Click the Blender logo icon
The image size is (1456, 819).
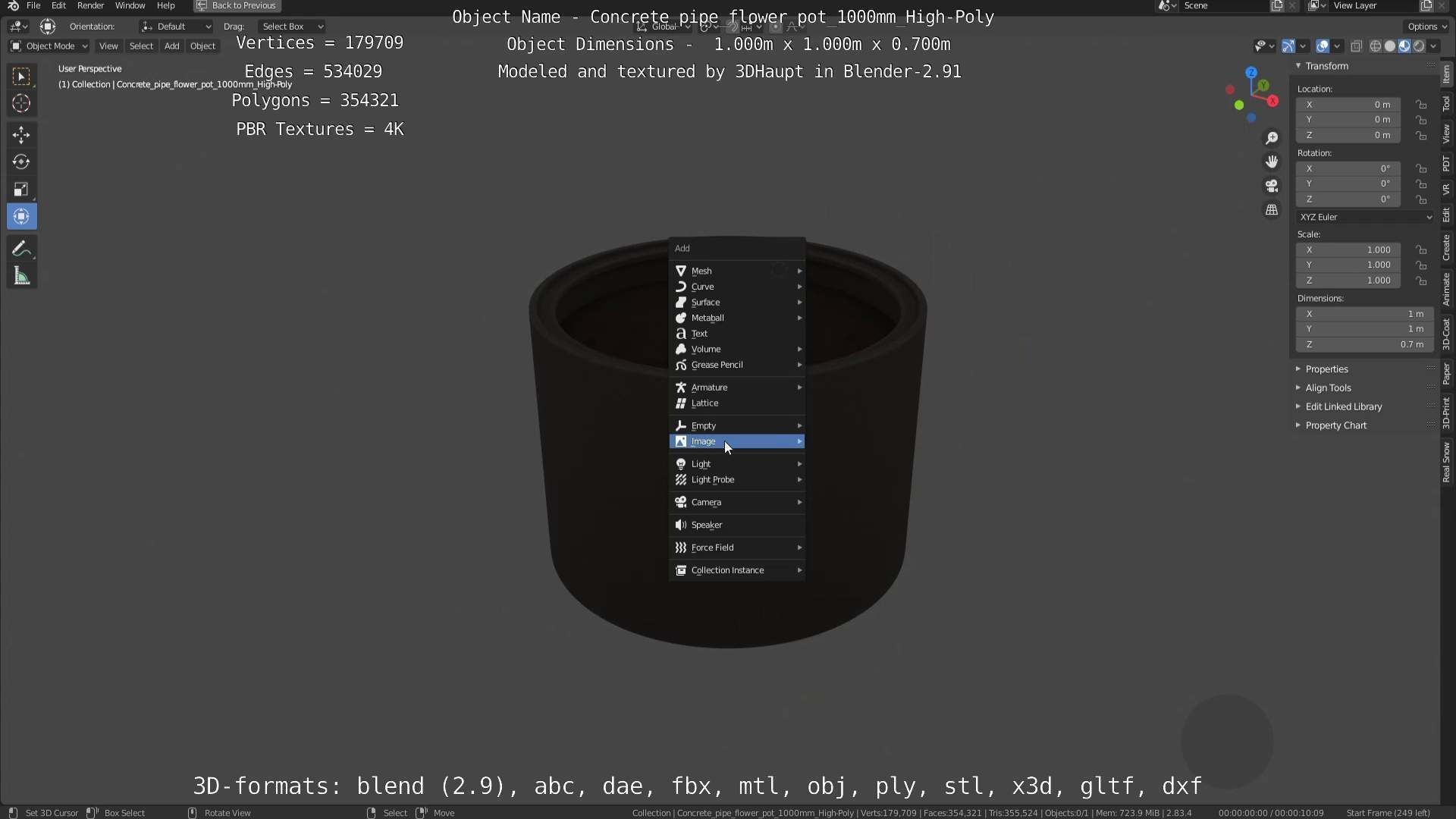[x=13, y=6]
